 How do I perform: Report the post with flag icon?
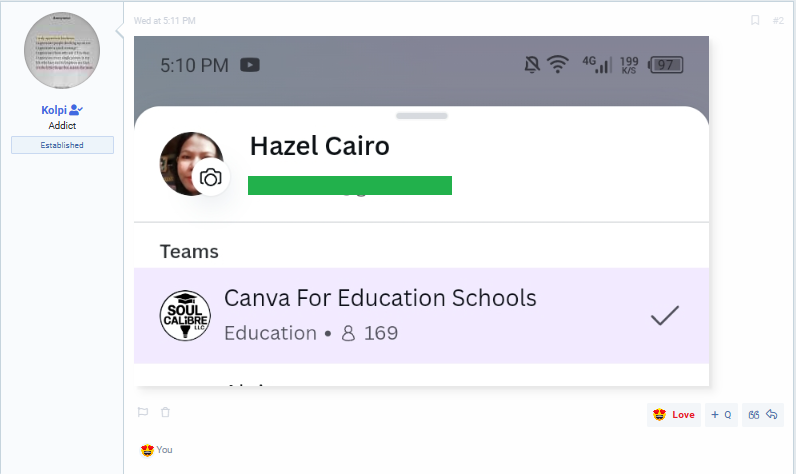point(143,412)
